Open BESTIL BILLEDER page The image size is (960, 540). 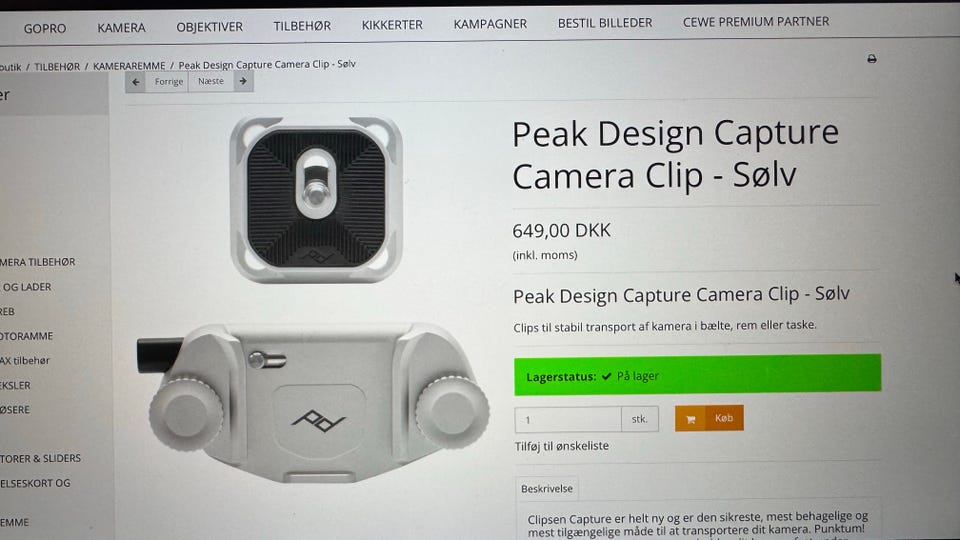click(x=605, y=23)
